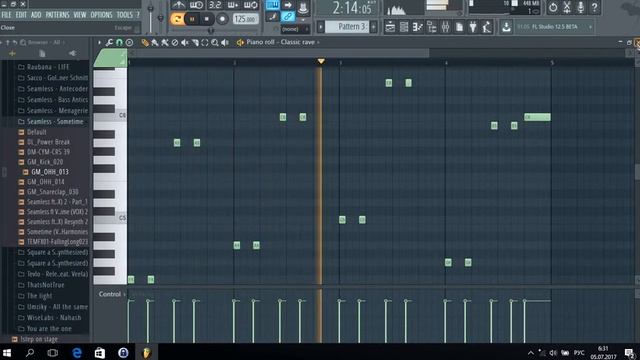Toggle the overdub recording mode button
640x360 pixels.
click(233, 5)
